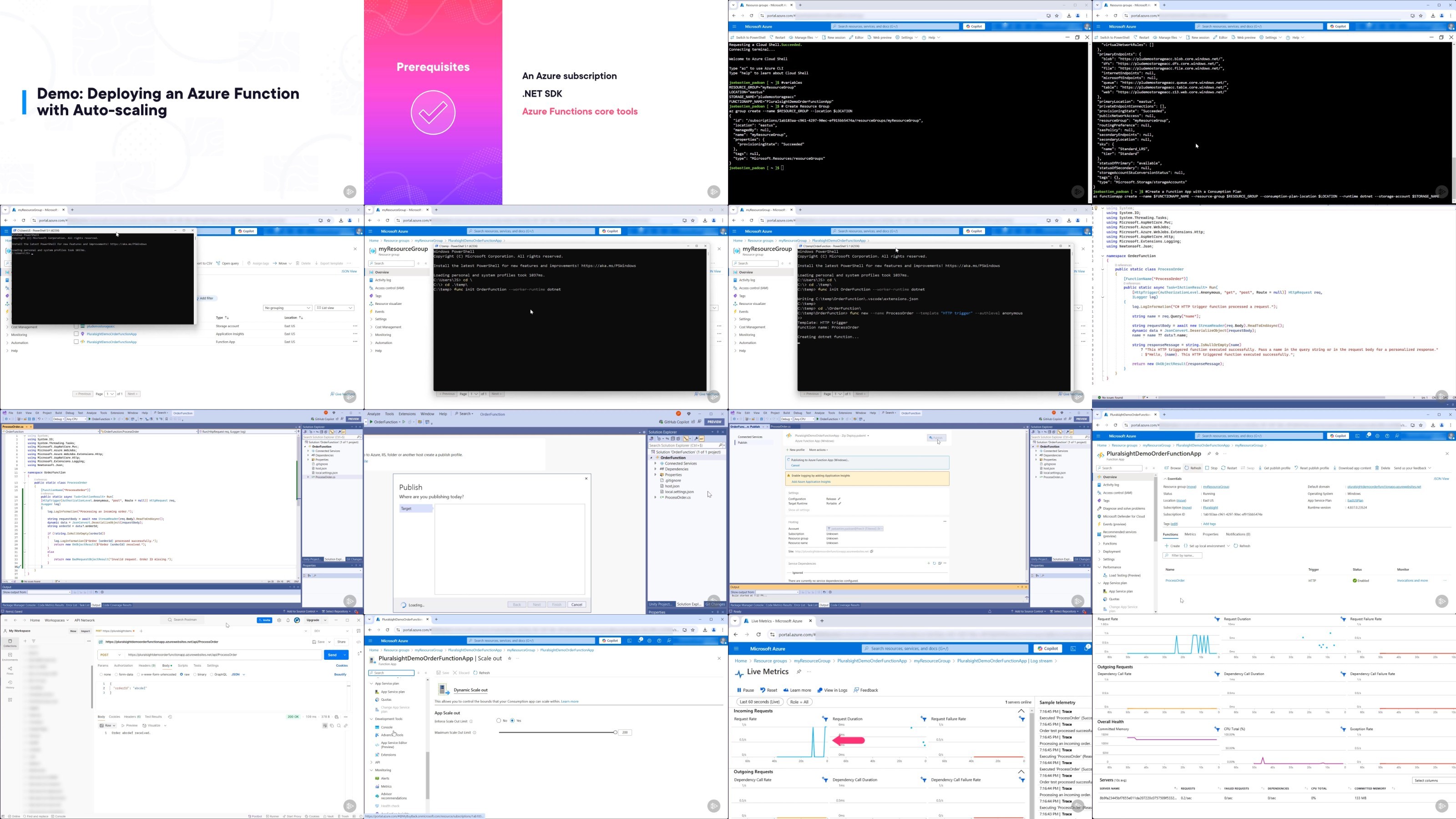Open the Properties tab beside Functions and Metrics
Viewport: 1456px width, 819px height.
pos(1210,534)
